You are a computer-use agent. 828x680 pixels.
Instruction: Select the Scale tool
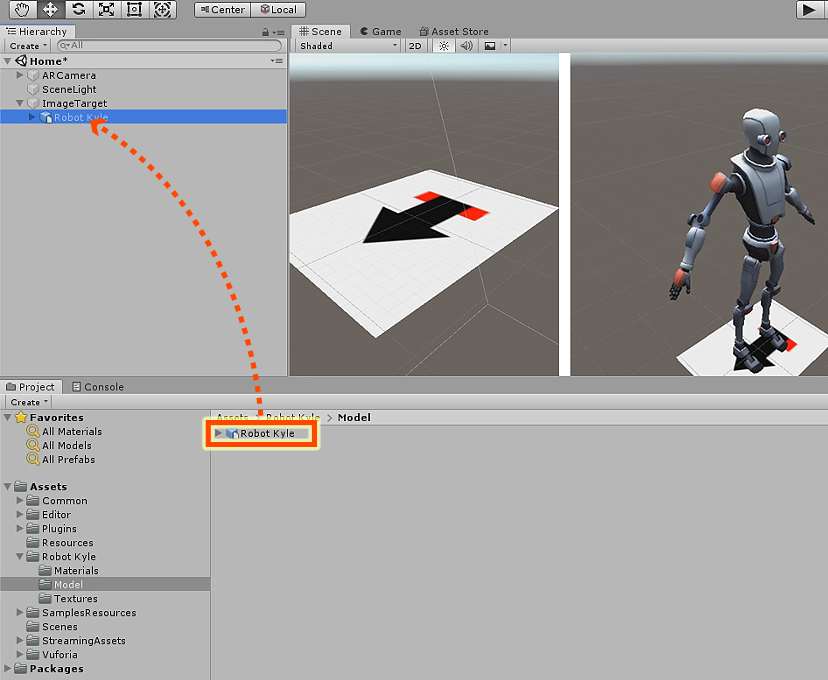107,10
